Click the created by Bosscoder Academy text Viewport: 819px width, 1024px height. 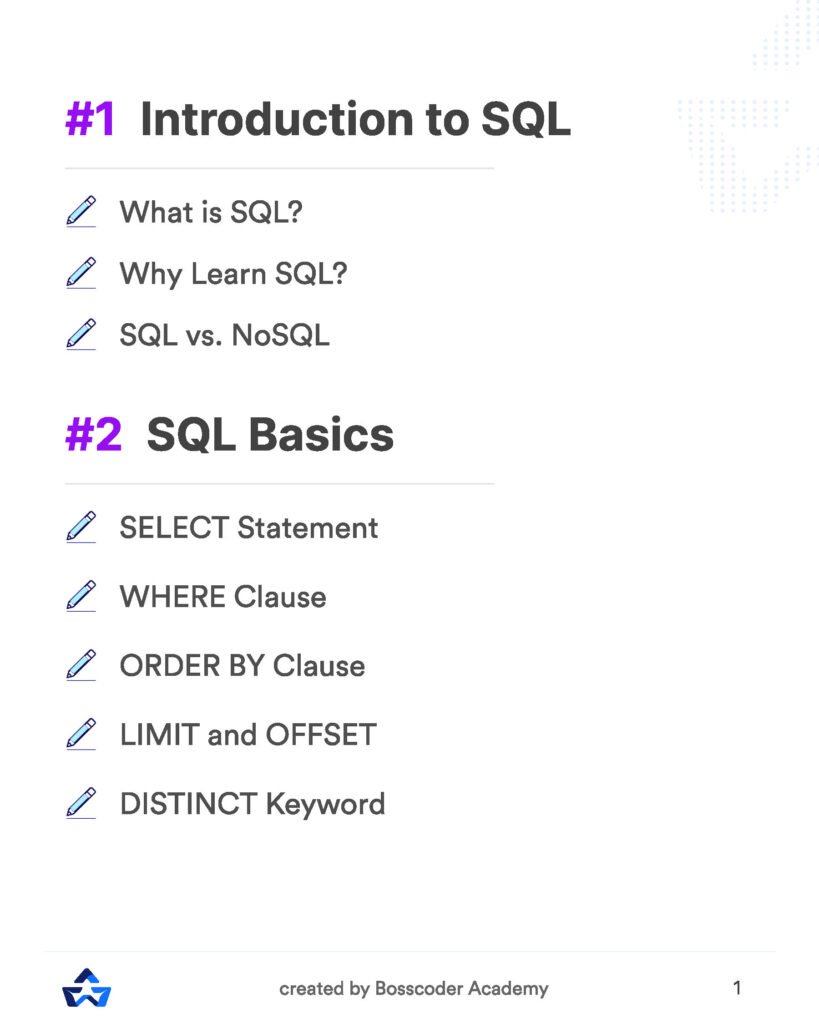point(413,989)
